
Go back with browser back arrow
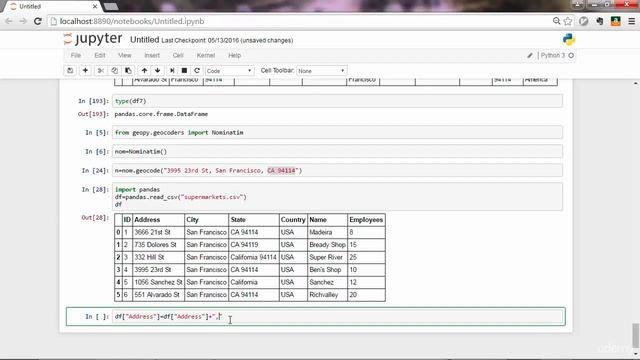pyautogui.click(x=9, y=21)
